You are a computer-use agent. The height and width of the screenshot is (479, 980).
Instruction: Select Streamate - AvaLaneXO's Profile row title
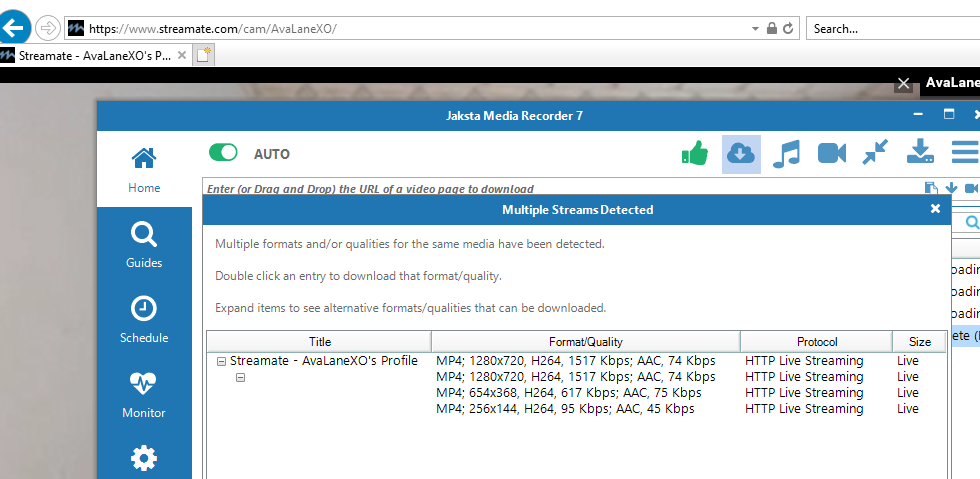coord(324,361)
